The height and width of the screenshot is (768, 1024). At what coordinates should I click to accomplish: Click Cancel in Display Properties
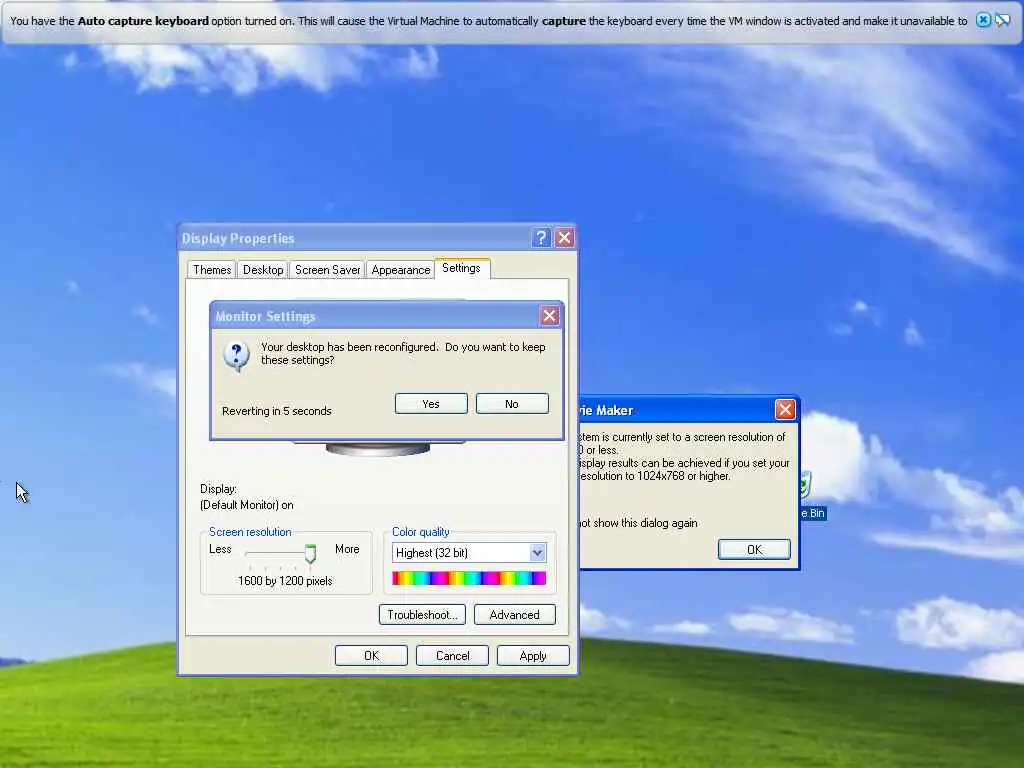coord(453,656)
